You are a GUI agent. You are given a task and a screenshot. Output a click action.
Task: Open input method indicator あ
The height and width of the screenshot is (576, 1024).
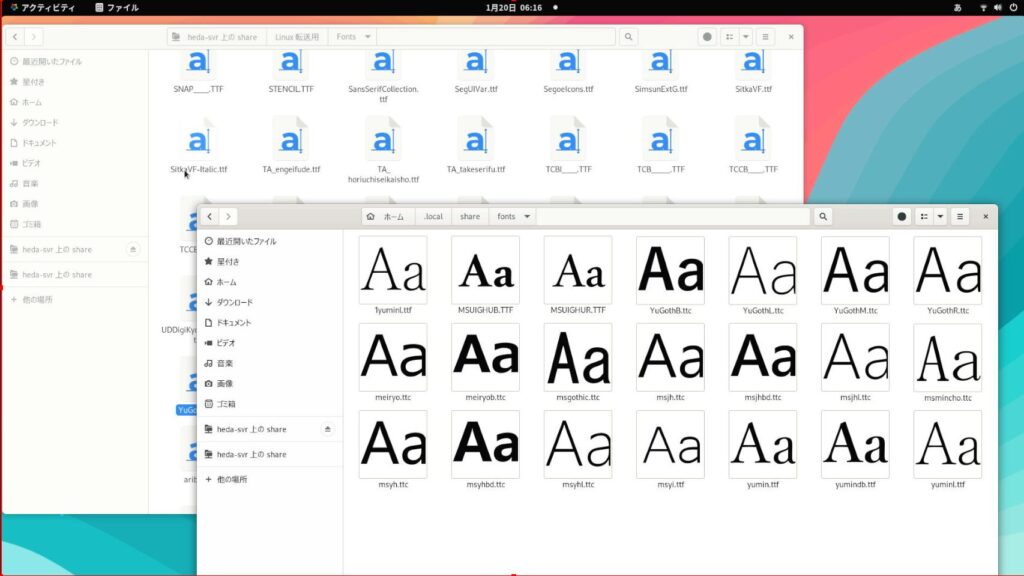tap(957, 8)
